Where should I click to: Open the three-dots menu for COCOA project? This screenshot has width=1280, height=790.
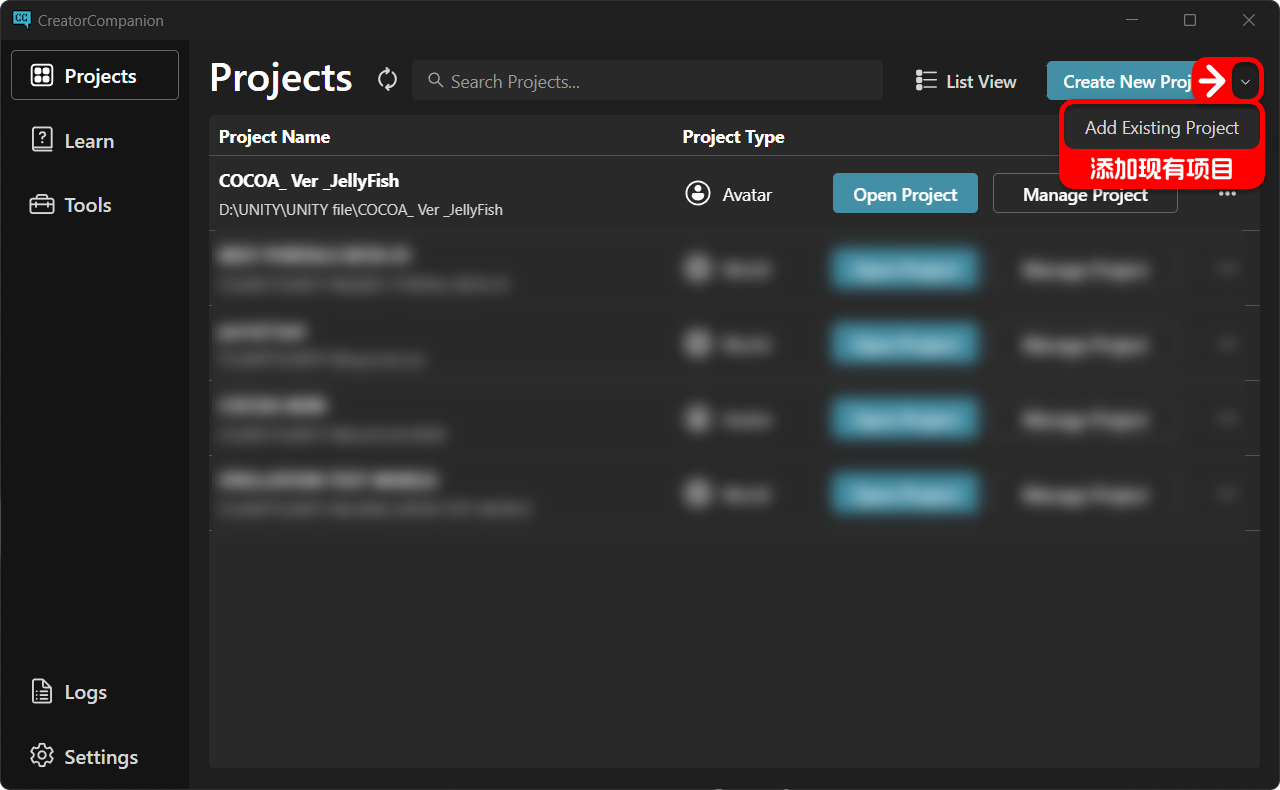(1227, 194)
